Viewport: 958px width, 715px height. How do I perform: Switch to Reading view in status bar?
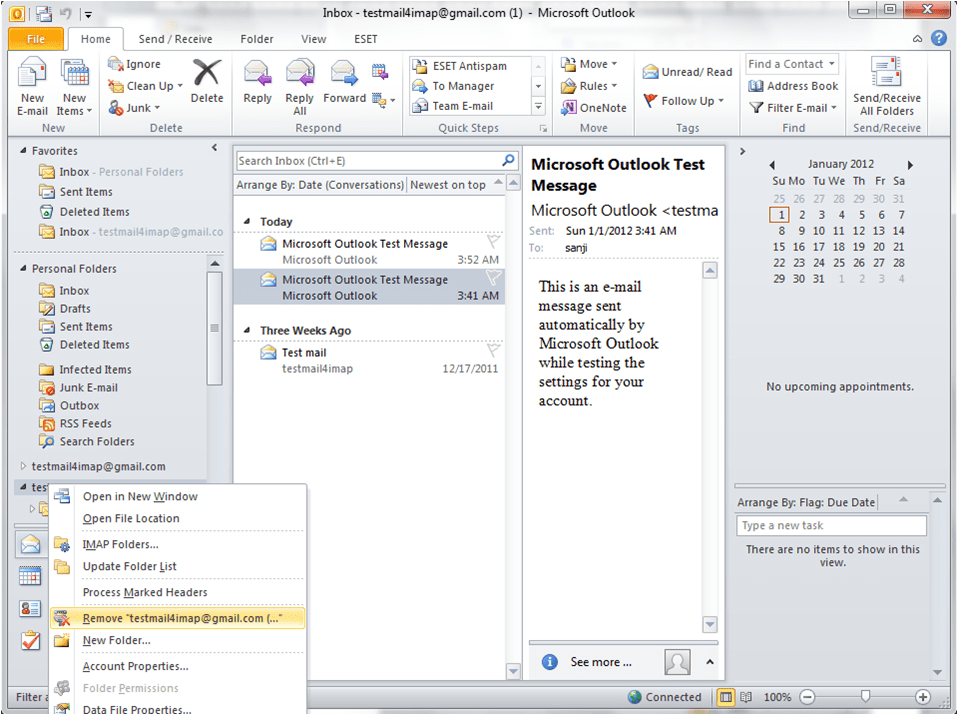[x=746, y=697]
